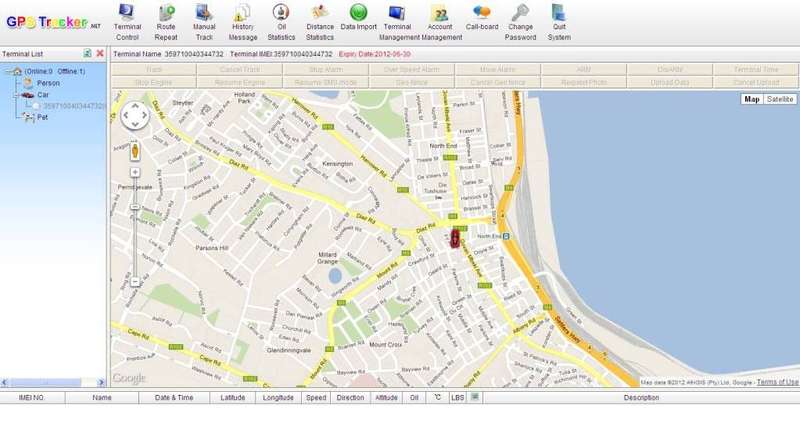Click the Longitude column header
Screen dimensions: 800x442
[x=278, y=398]
